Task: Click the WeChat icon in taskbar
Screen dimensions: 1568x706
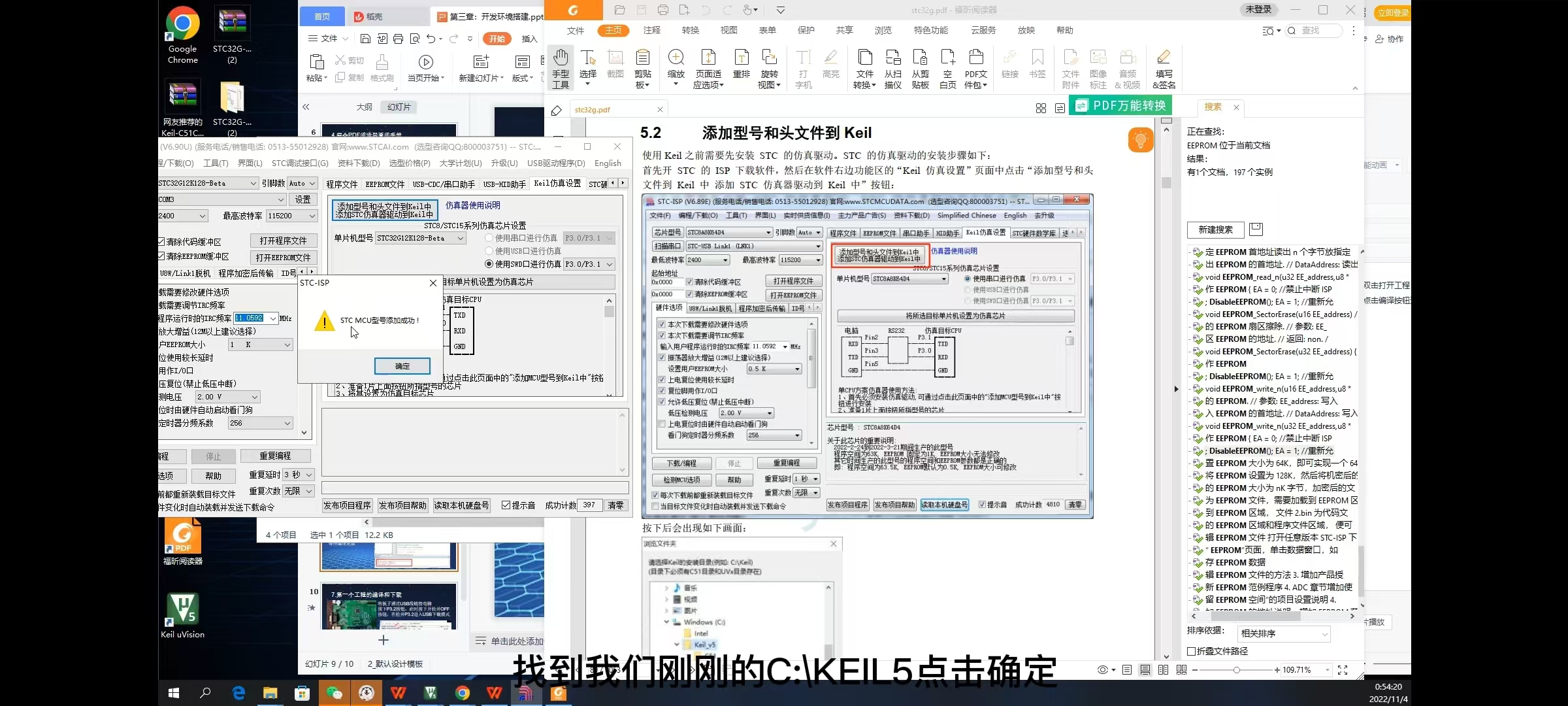Action: [x=335, y=693]
